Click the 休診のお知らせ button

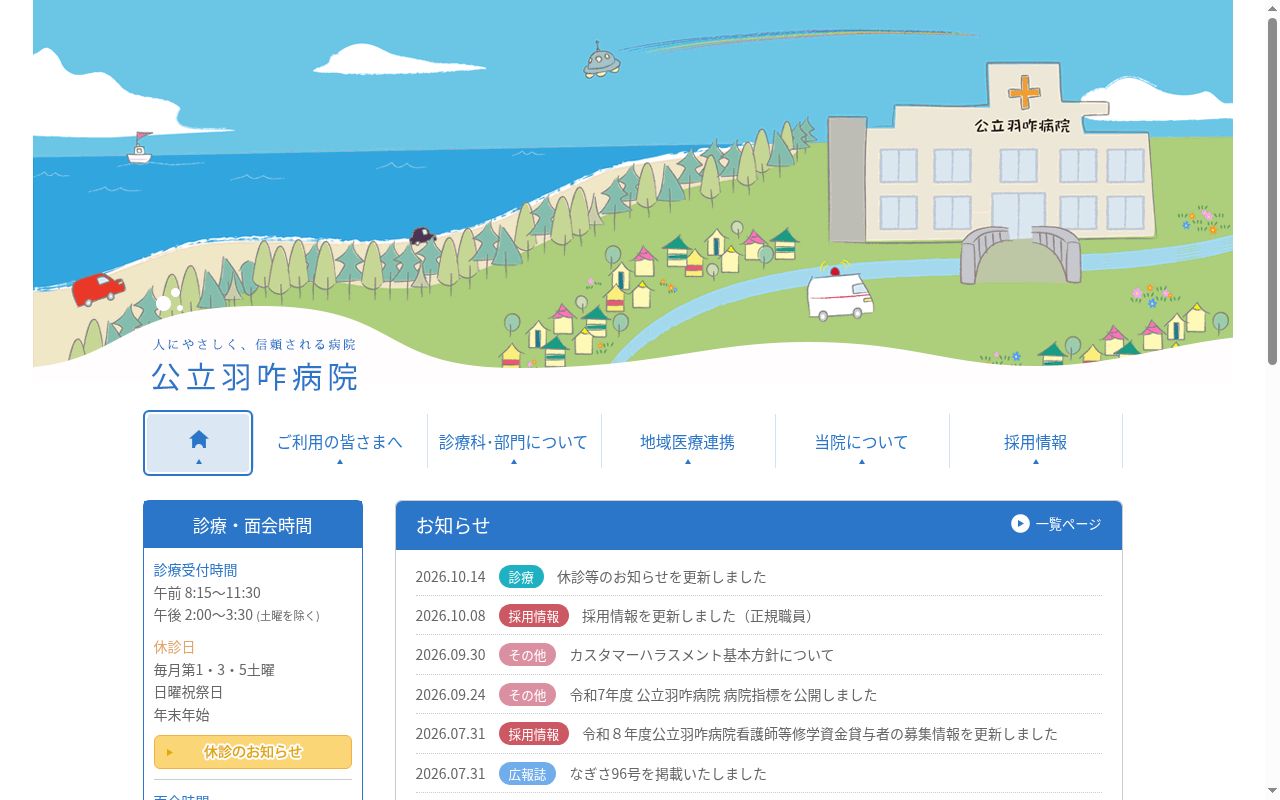pos(253,752)
